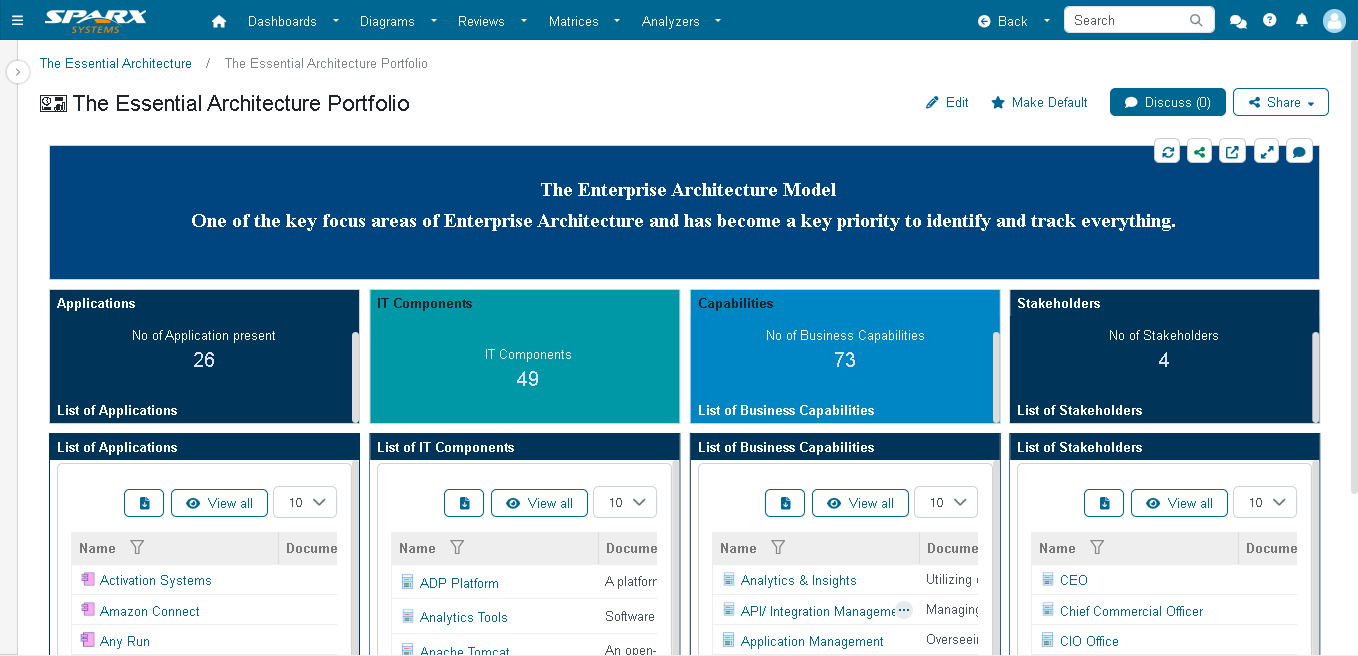Filter the Name column in IT Components
Image resolution: width=1358 pixels, height=656 pixels.
tap(457, 548)
